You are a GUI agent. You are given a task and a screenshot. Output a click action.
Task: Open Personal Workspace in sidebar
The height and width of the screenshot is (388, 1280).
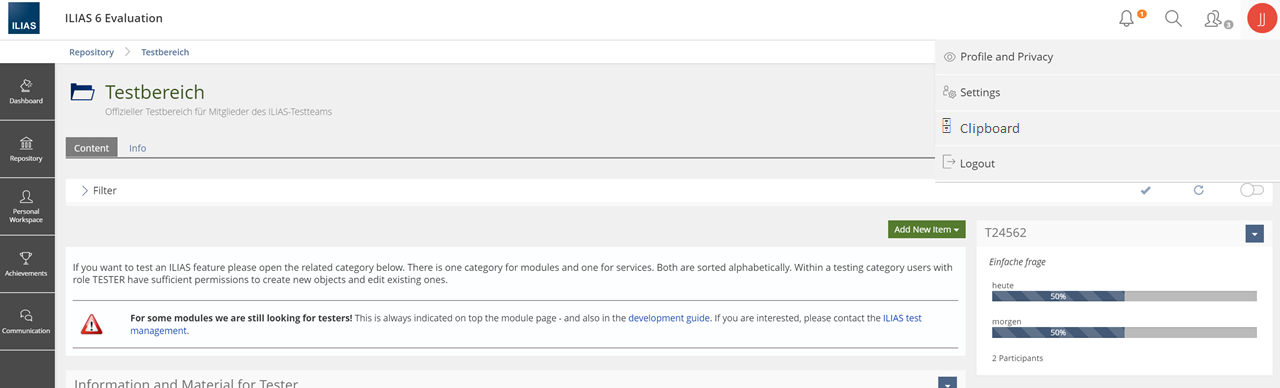coord(27,207)
